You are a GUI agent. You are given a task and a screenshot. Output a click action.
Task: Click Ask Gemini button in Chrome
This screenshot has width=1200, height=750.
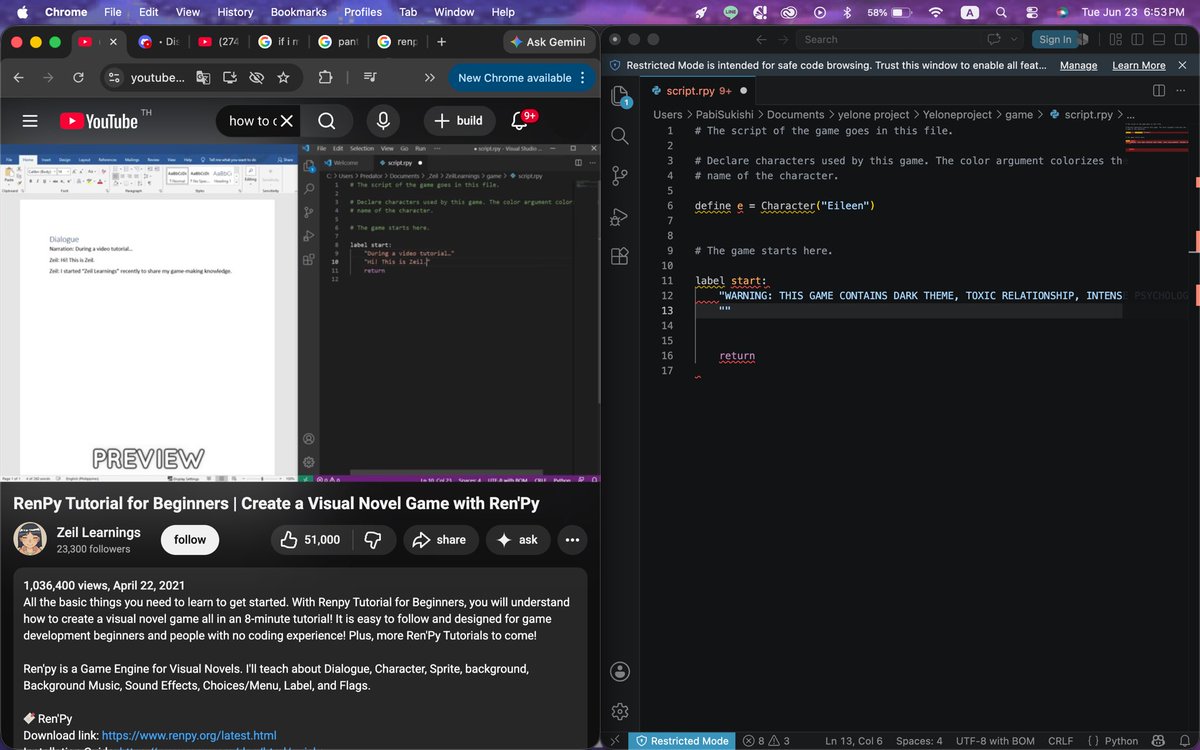pyautogui.click(x=548, y=42)
